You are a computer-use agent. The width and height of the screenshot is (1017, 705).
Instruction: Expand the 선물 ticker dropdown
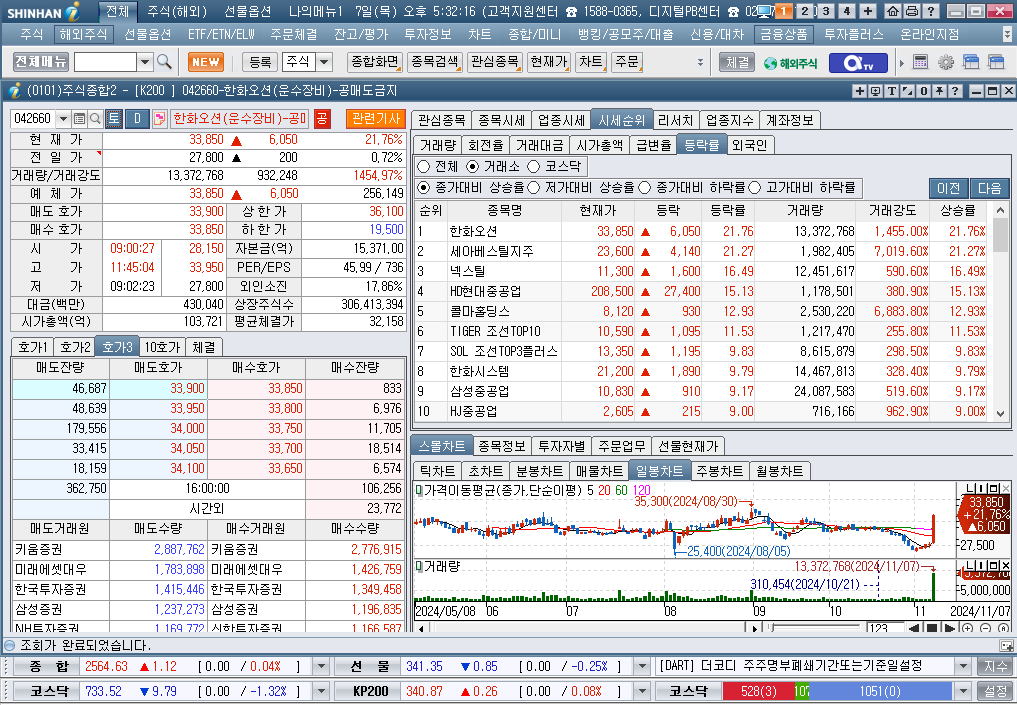[x=641, y=666]
